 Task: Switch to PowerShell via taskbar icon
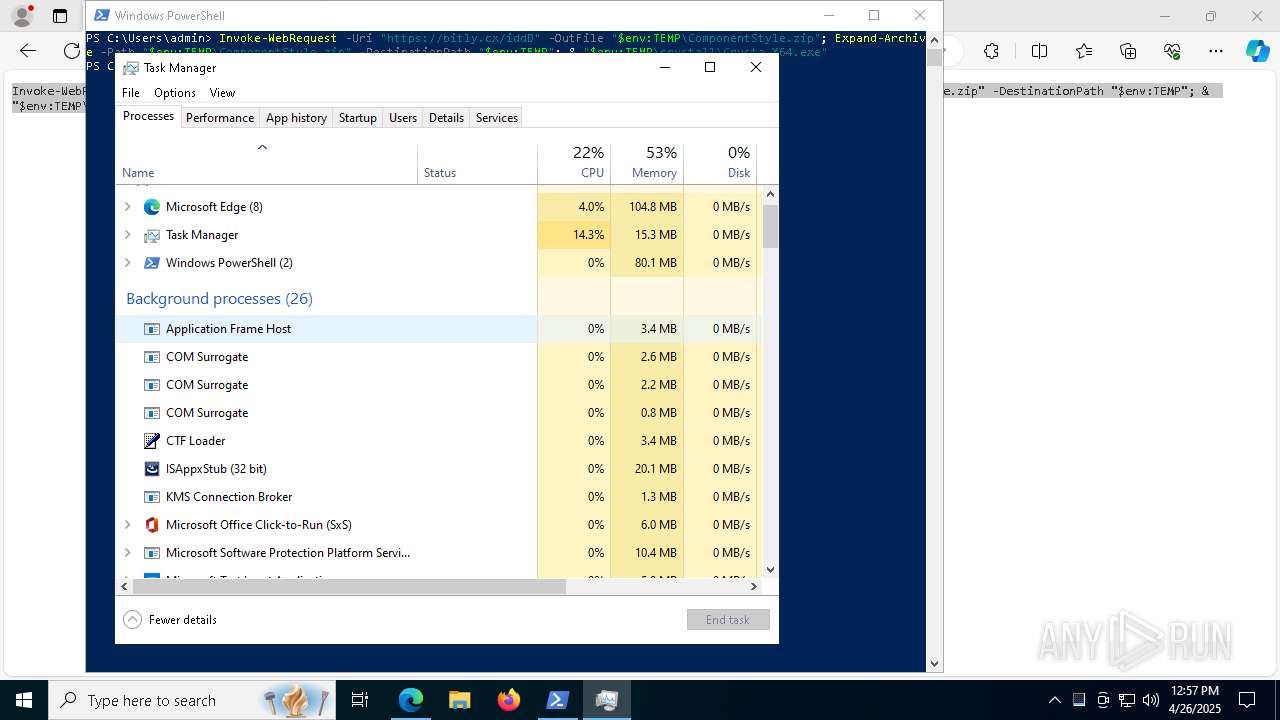click(x=558, y=700)
